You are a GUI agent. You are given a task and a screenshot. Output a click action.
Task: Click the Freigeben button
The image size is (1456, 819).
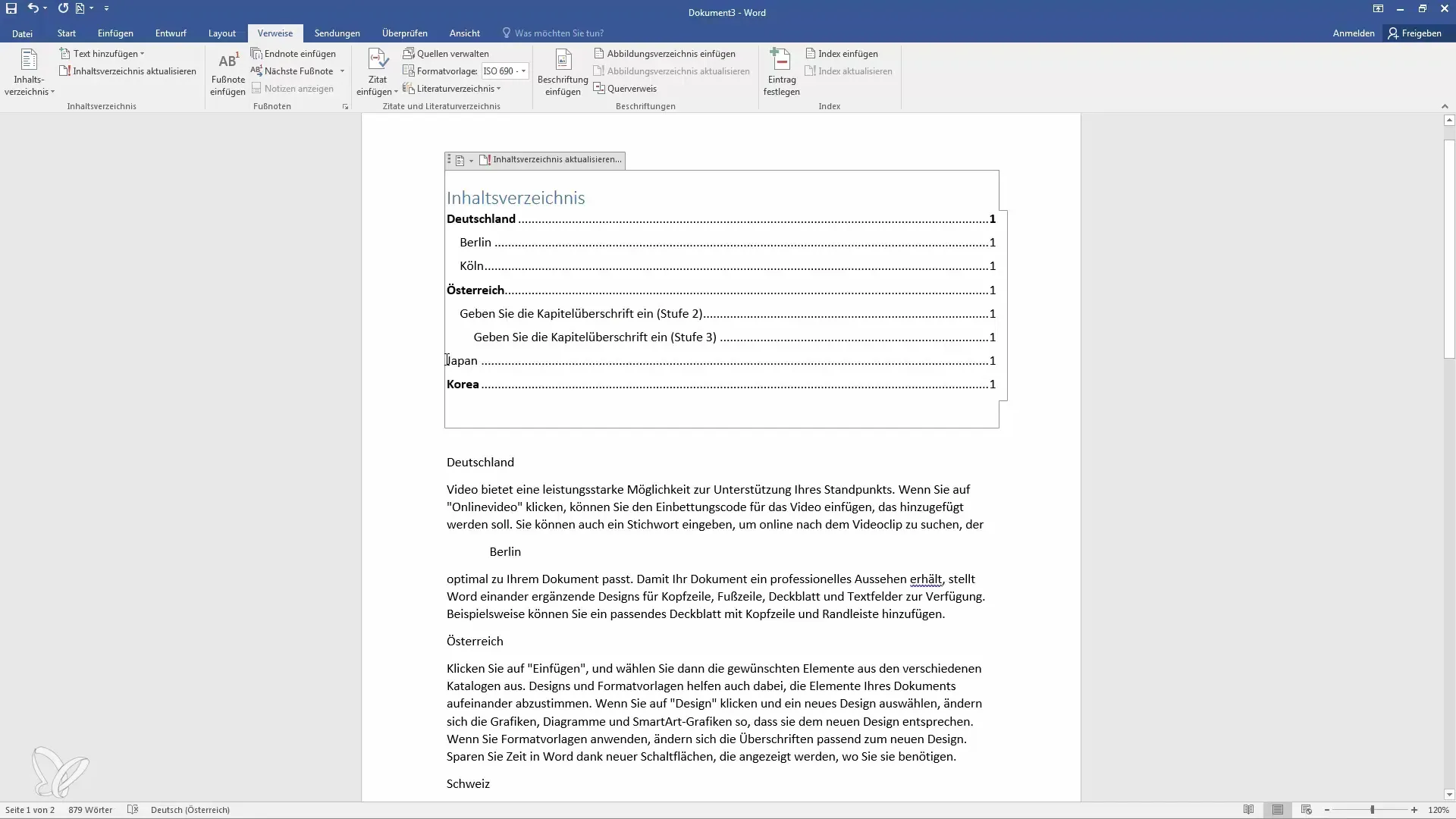pyautogui.click(x=1415, y=33)
